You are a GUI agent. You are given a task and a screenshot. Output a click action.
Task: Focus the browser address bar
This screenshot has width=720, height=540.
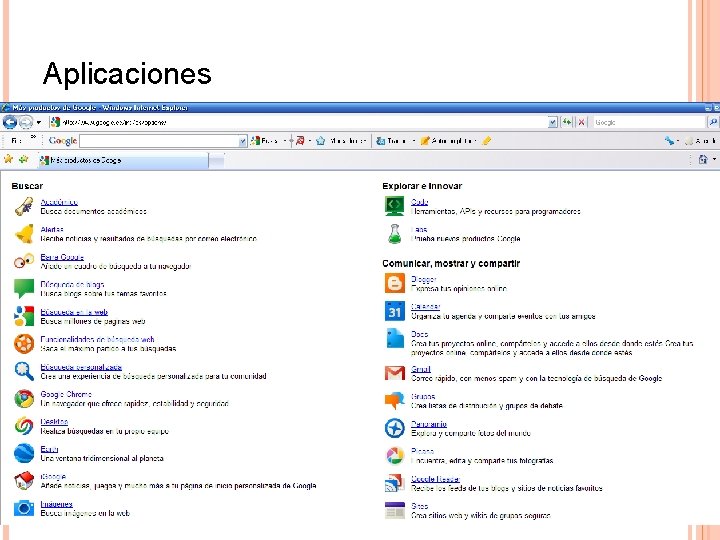coord(303,122)
